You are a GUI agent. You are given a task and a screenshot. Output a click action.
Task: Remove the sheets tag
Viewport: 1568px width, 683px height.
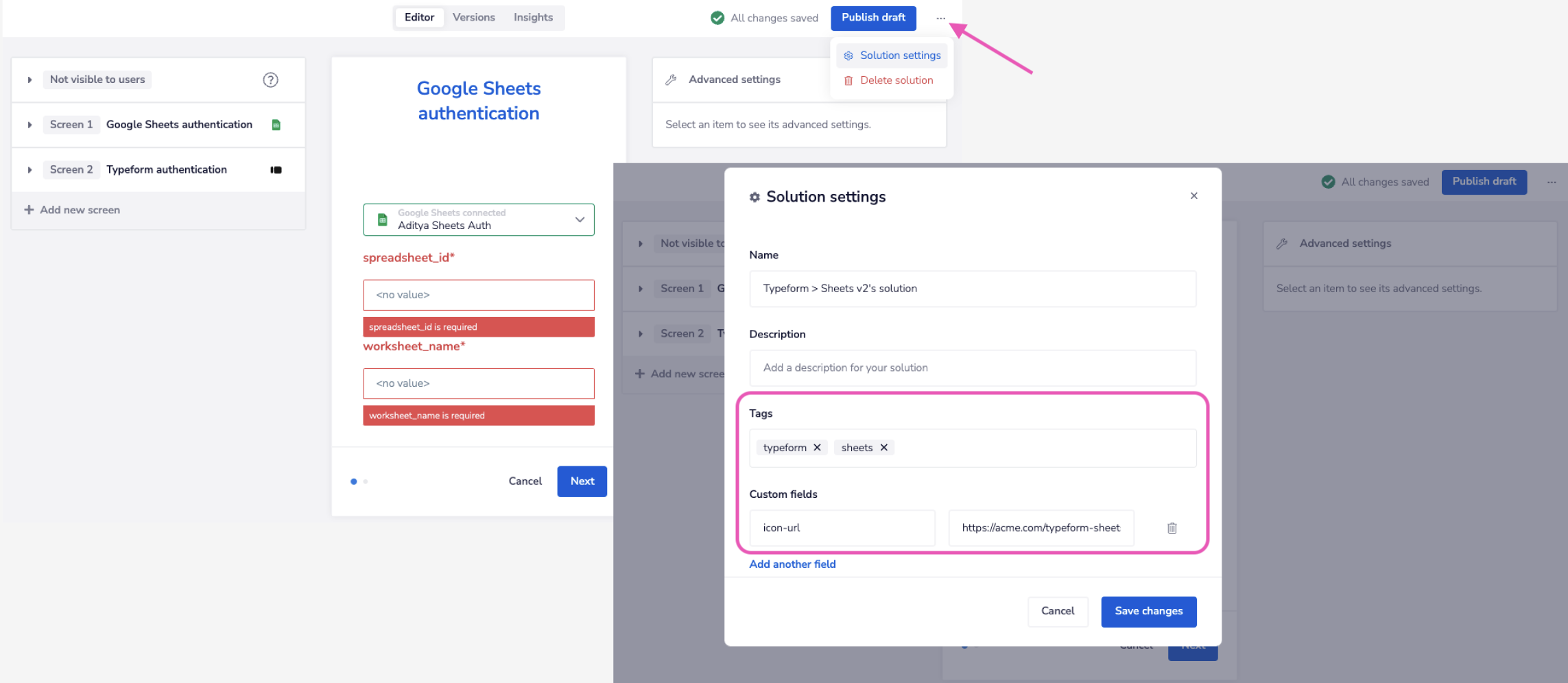[884, 447]
